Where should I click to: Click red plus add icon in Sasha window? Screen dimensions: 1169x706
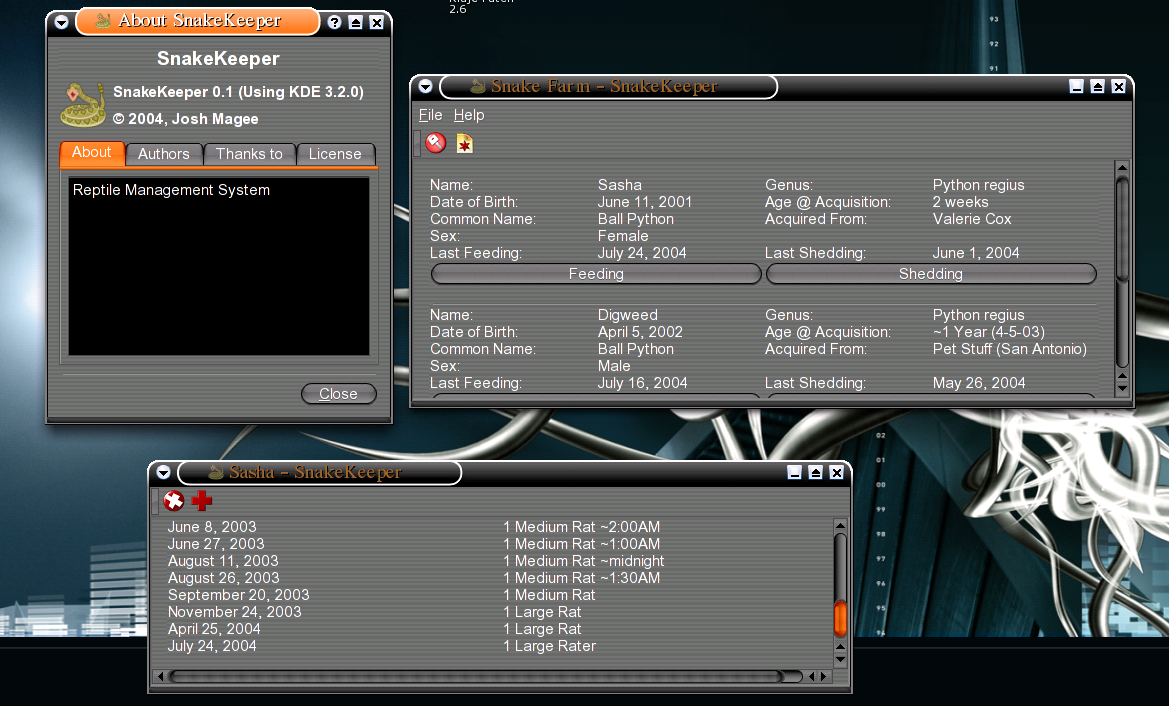point(202,501)
